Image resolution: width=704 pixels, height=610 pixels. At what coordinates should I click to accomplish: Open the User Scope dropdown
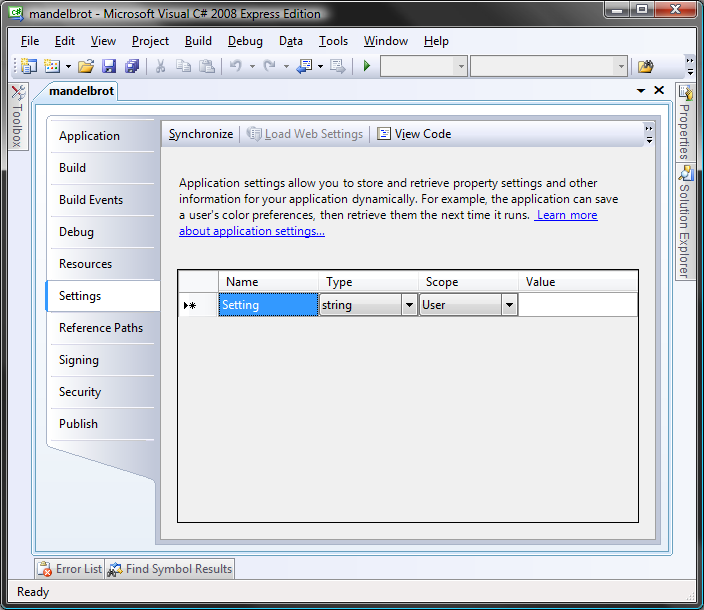509,305
